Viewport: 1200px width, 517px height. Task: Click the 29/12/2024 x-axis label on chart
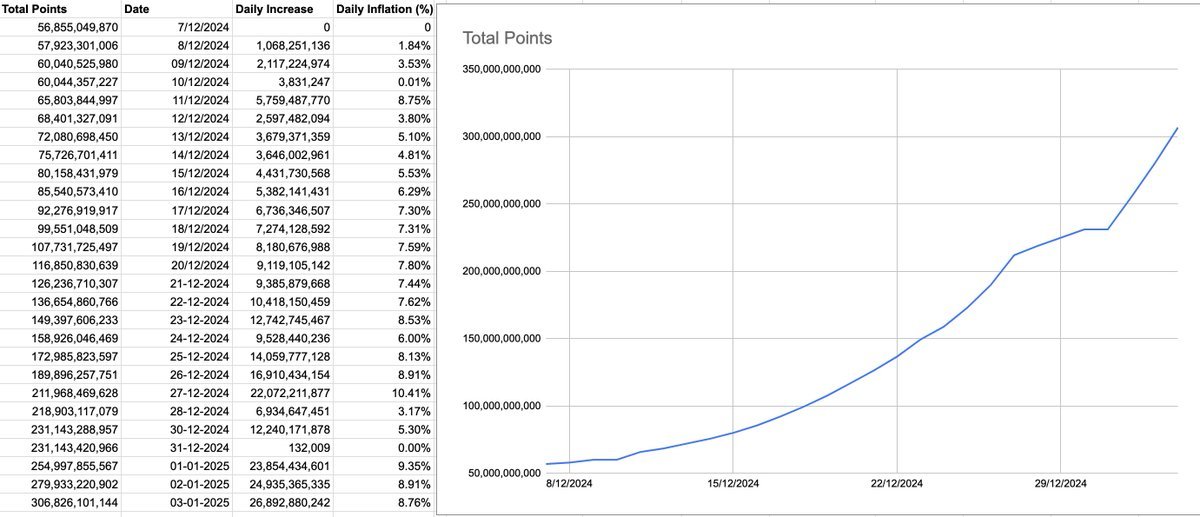1060,484
